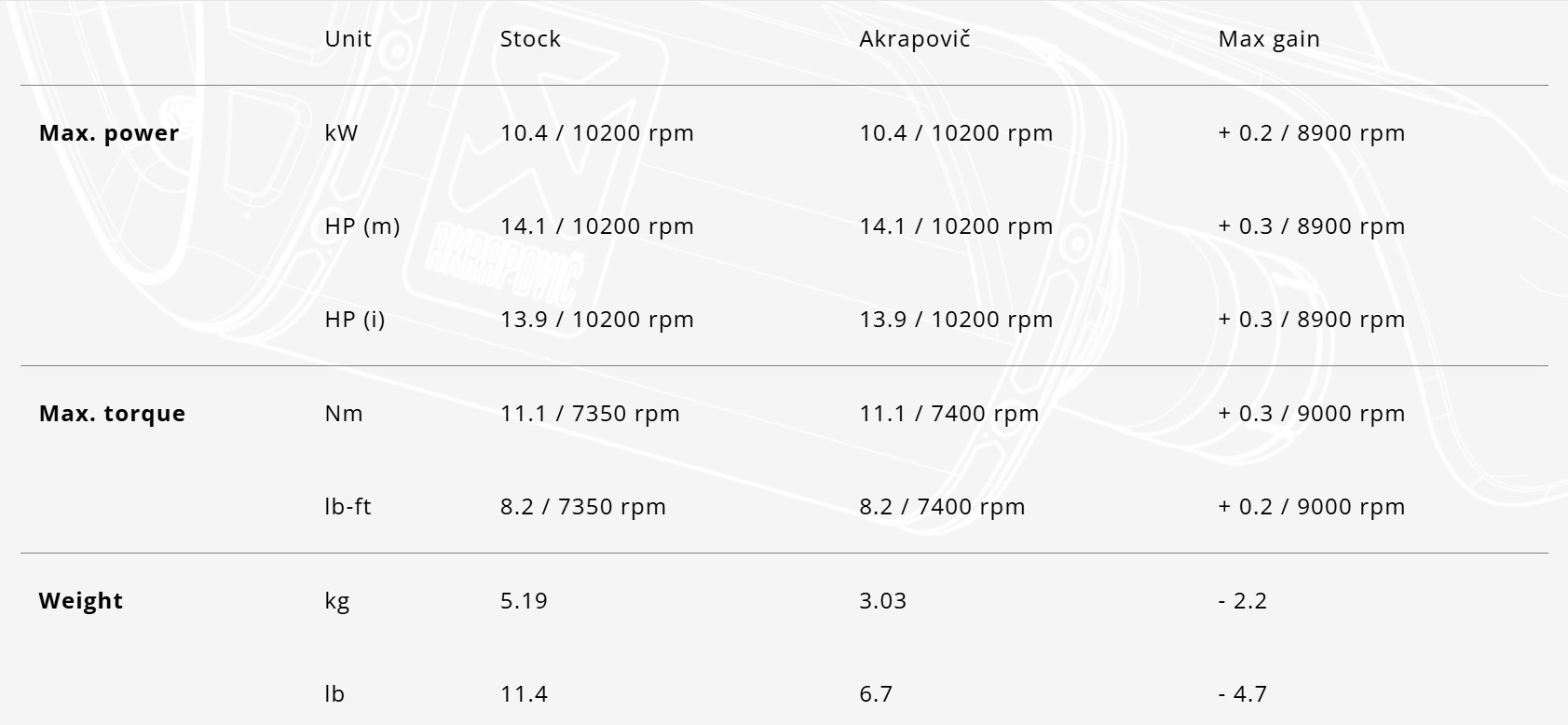The image size is (1568, 725).
Task: Click the Nm unit cell
Action: (x=344, y=414)
